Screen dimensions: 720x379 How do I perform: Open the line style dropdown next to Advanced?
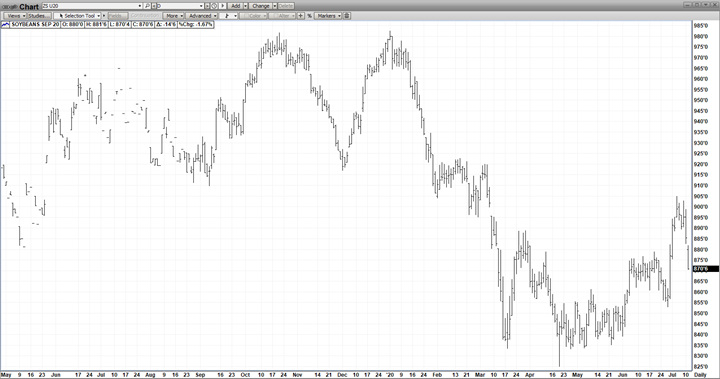click(228, 16)
